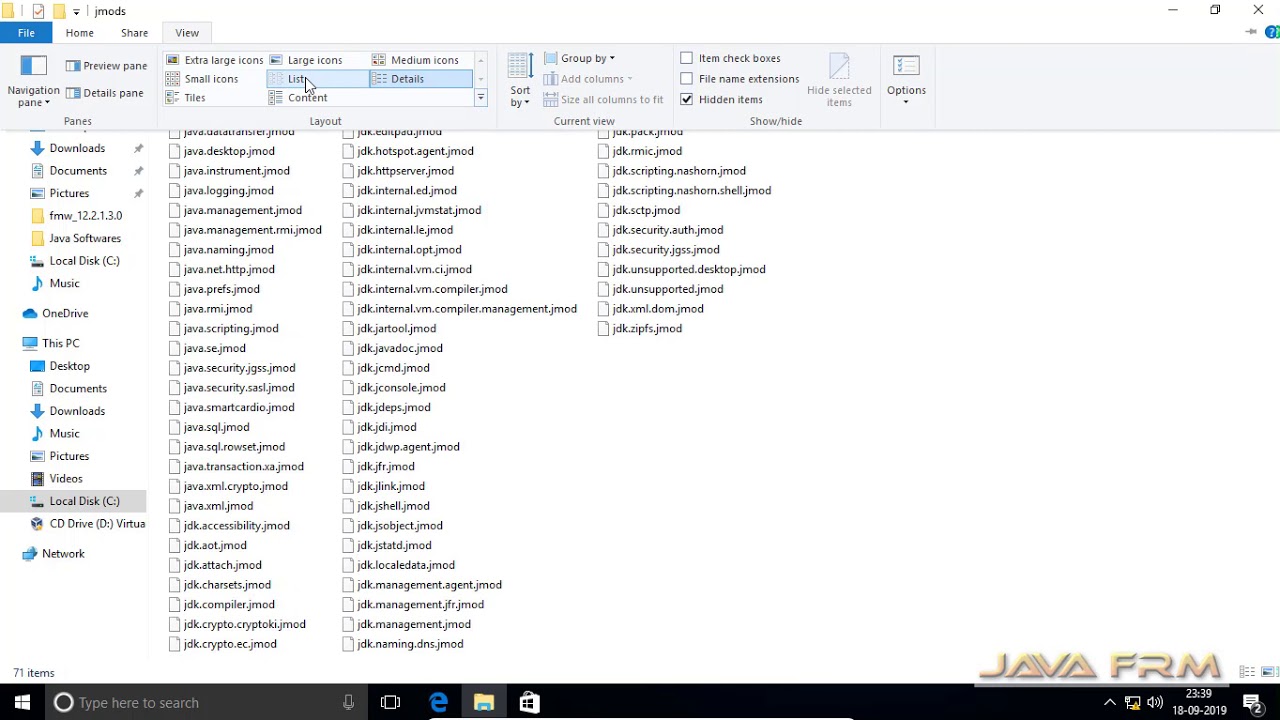The image size is (1280, 720).
Task: Click file icon of java.xml.jmod
Action: point(175,506)
